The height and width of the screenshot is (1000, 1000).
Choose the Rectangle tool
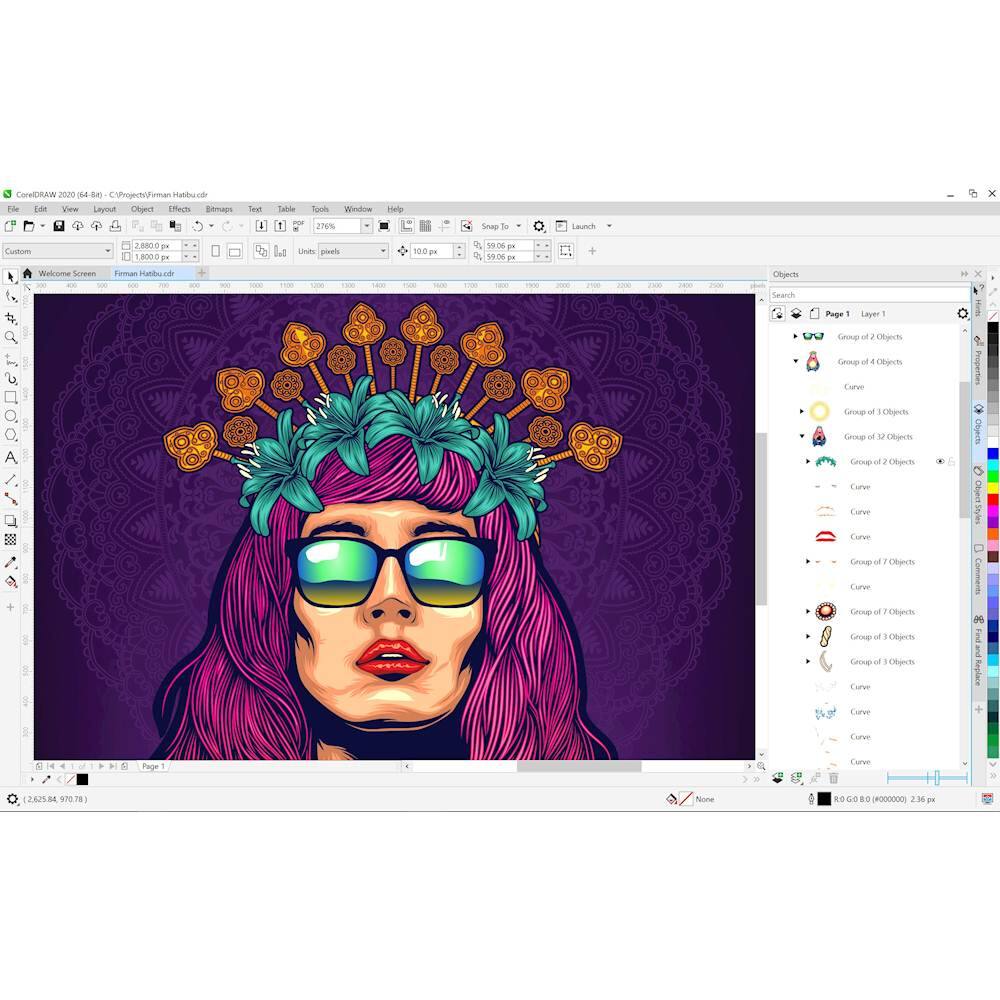click(11, 397)
